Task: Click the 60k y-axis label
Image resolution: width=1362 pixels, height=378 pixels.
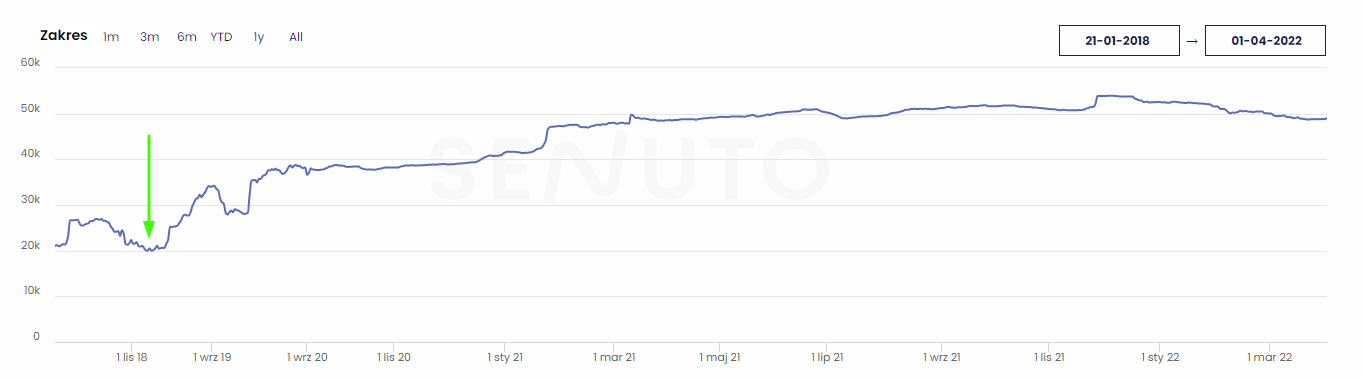Action: click(x=30, y=62)
